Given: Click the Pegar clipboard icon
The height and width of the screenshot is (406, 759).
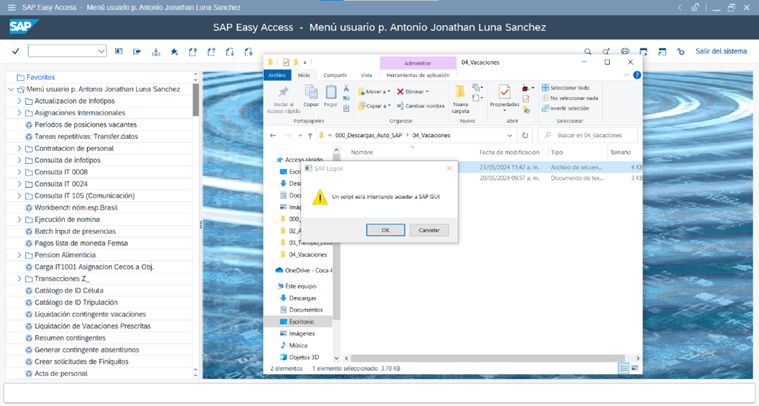Looking at the screenshot, I should point(329,94).
